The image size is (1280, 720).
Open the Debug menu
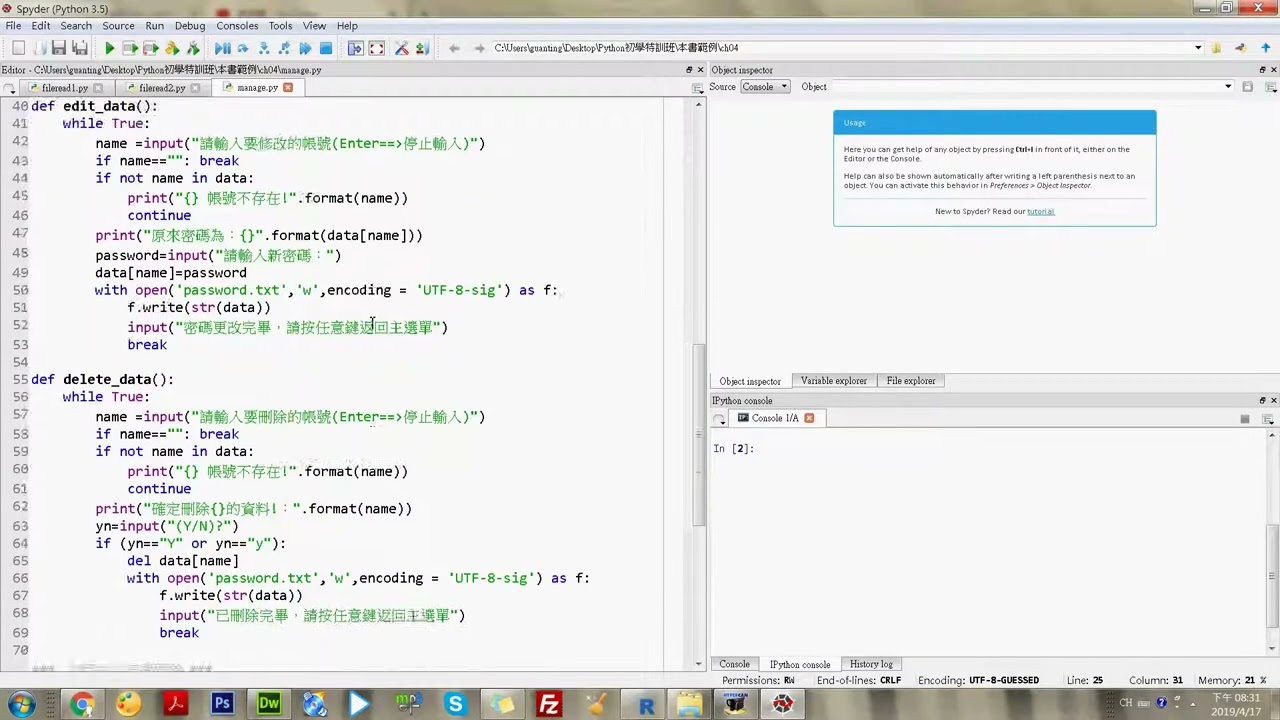click(x=190, y=26)
